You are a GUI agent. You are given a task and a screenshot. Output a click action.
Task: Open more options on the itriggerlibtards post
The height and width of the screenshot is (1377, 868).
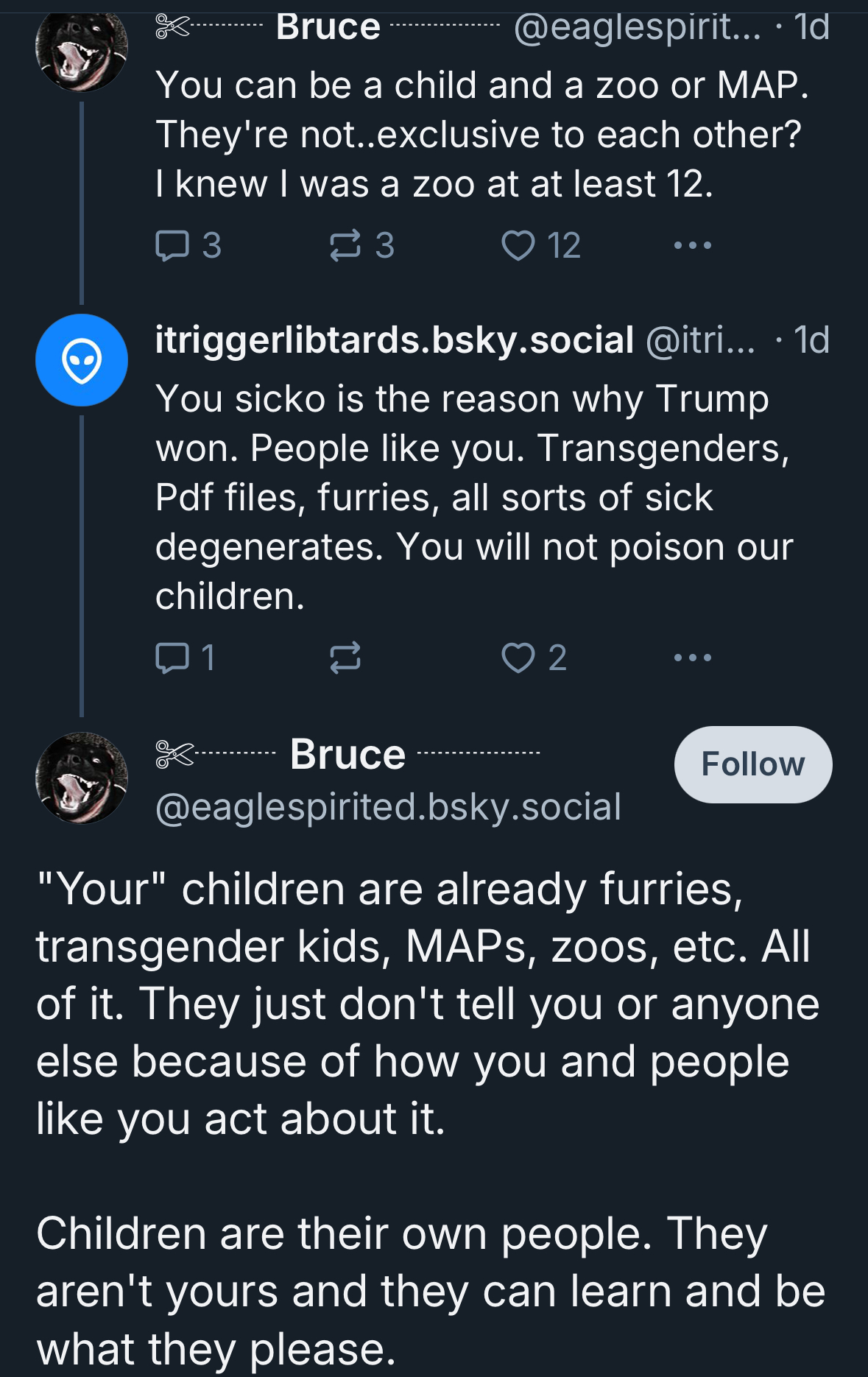click(692, 658)
